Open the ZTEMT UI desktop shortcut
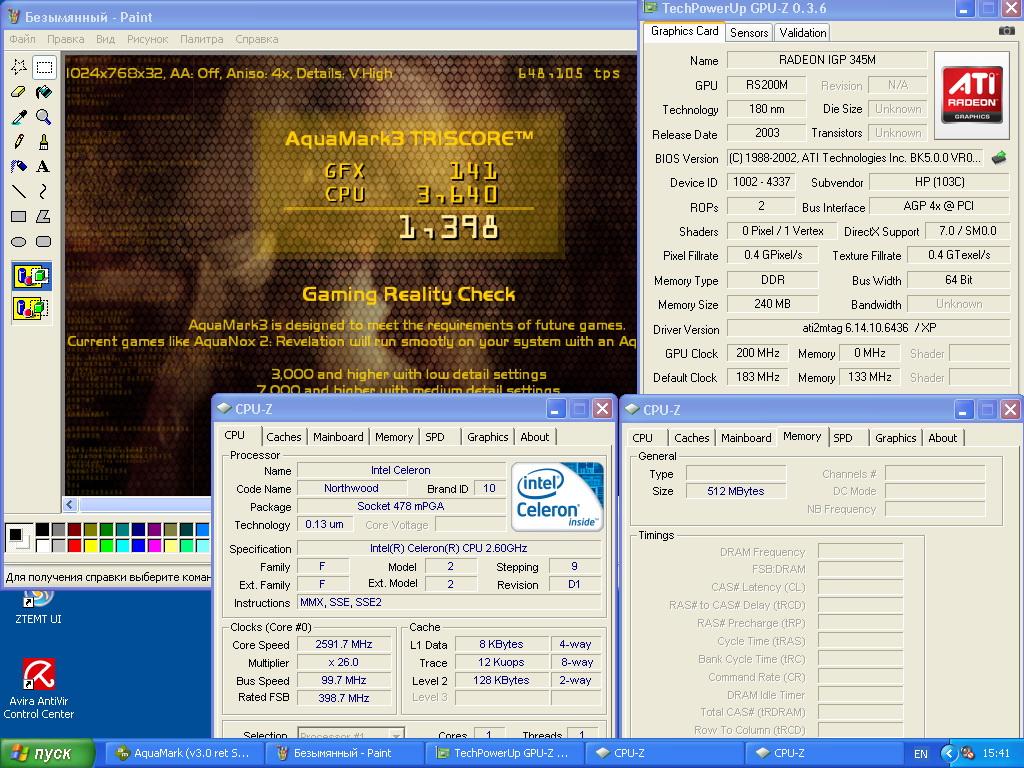The height and width of the screenshot is (768, 1024). 38,607
